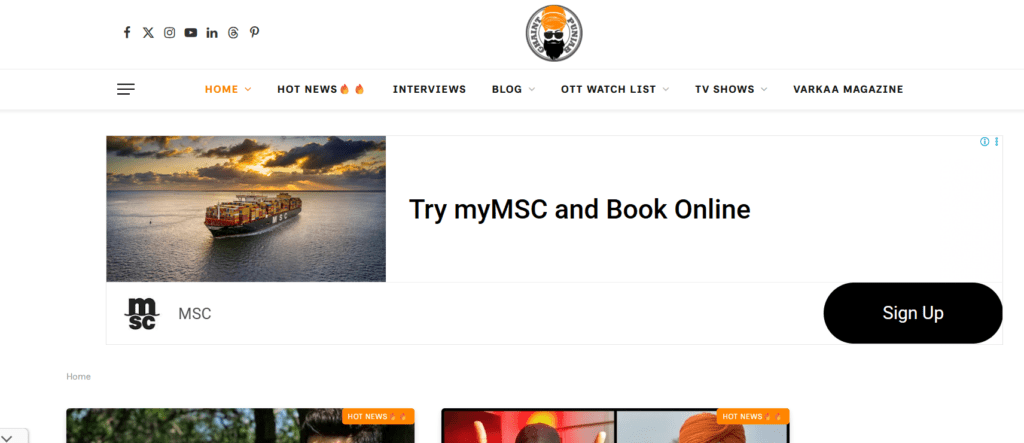Open the VARKAA MAGAZINE menu item
This screenshot has height=443, width=1024.
pyautogui.click(x=848, y=90)
